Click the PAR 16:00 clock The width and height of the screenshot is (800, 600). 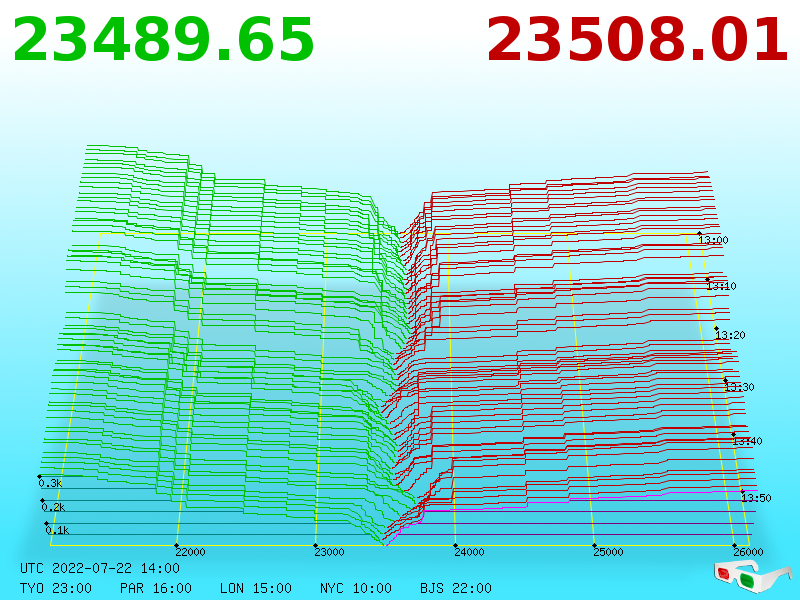click(156, 588)
